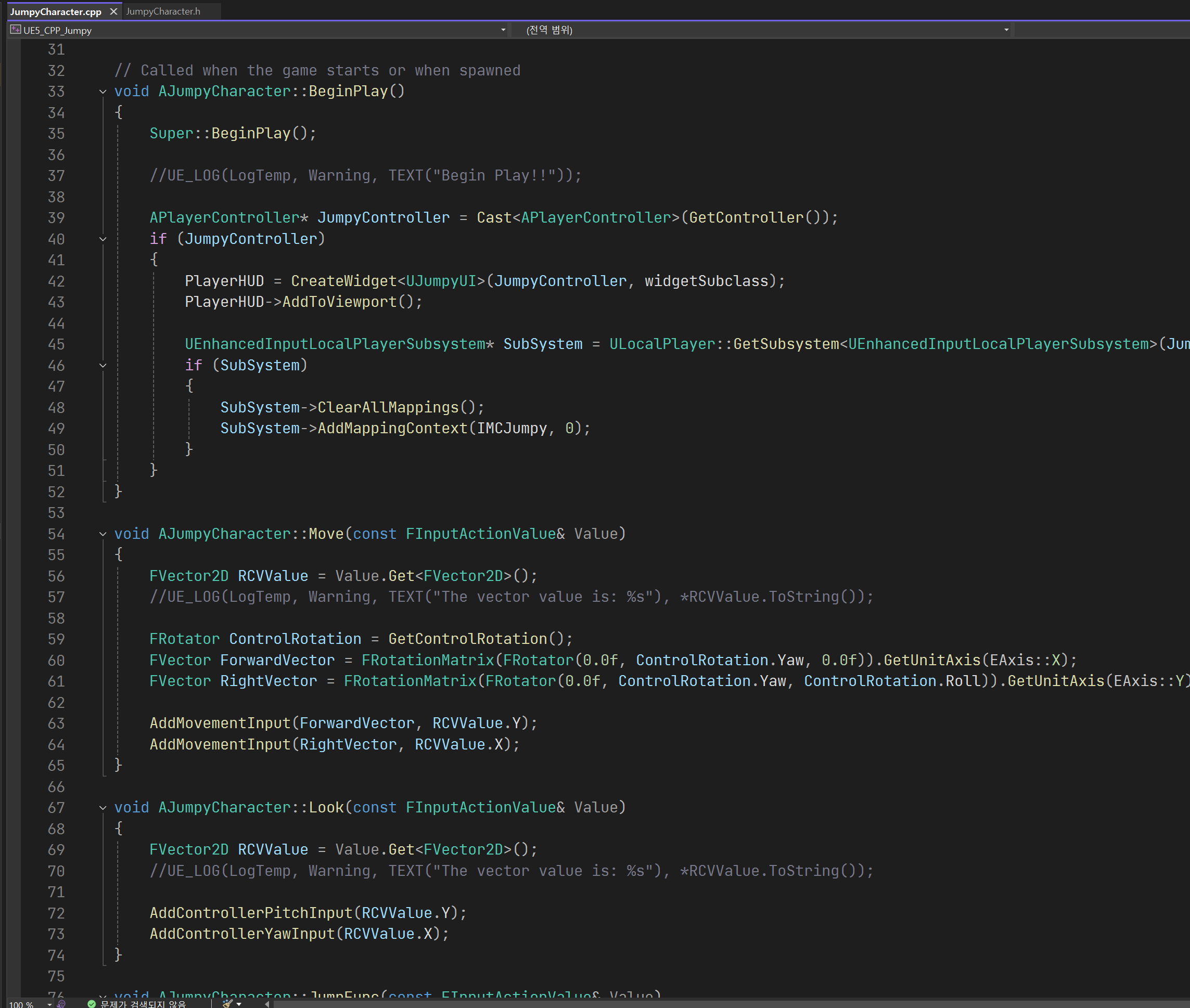Click the horizontal scrollbar left arrow
The height and width of the screenshot is (1008, 1190).
[267, 1004]
